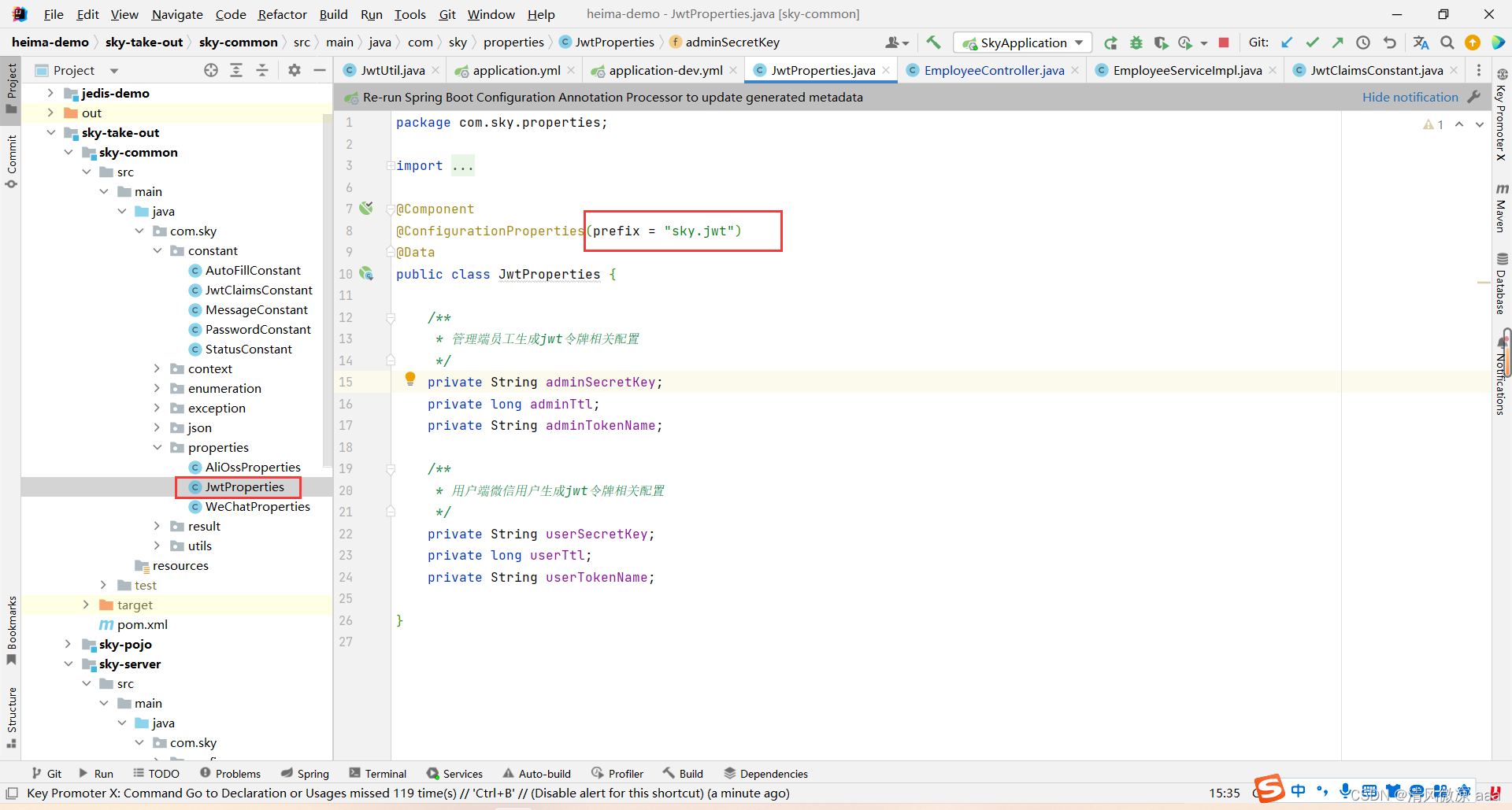Expand the target folder node

pos(86,605)
